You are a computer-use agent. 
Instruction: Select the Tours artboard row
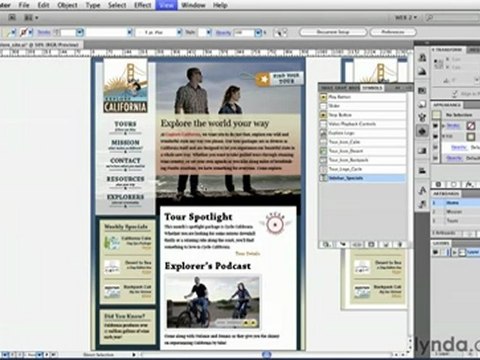coord(456,221)
